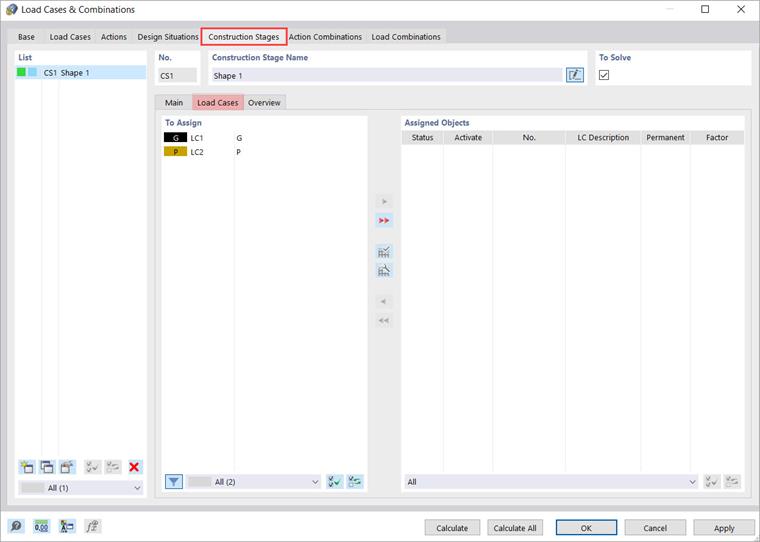Switch to the Main sub-tab
Image resolution: width=760 pixels, height=542 pixels.
click(x=174, y=103)
